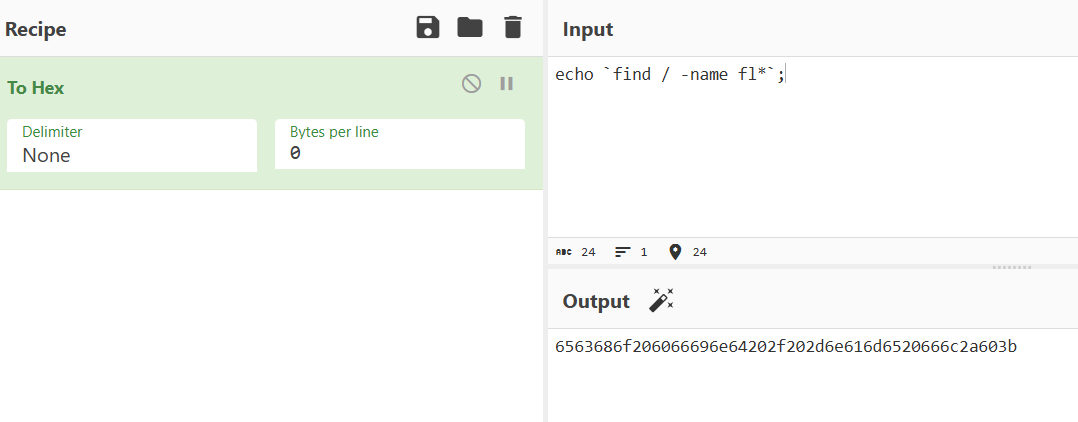1078x422 pixels.
Task: Open the Load recipe folder icon
Action: point(470,28)
